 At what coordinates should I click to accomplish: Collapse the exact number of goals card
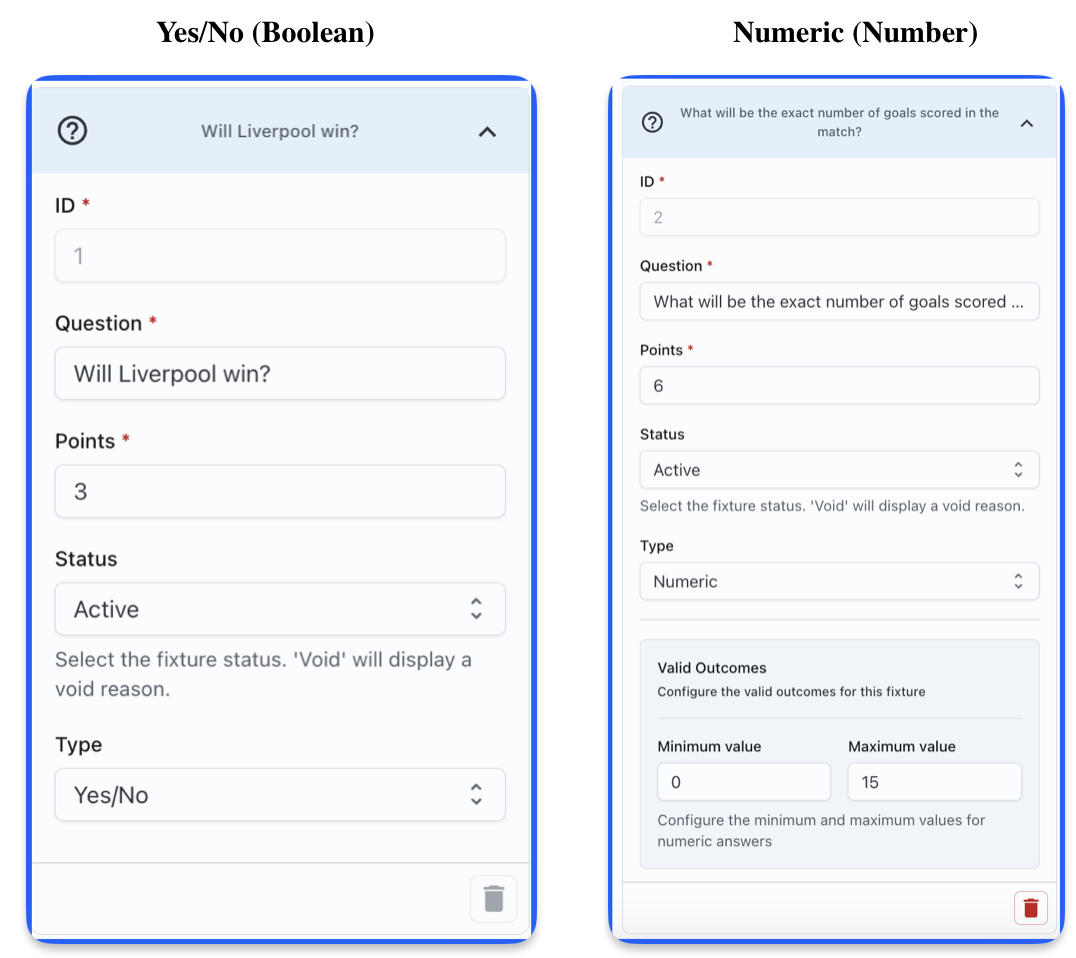tap(1026, 122)
